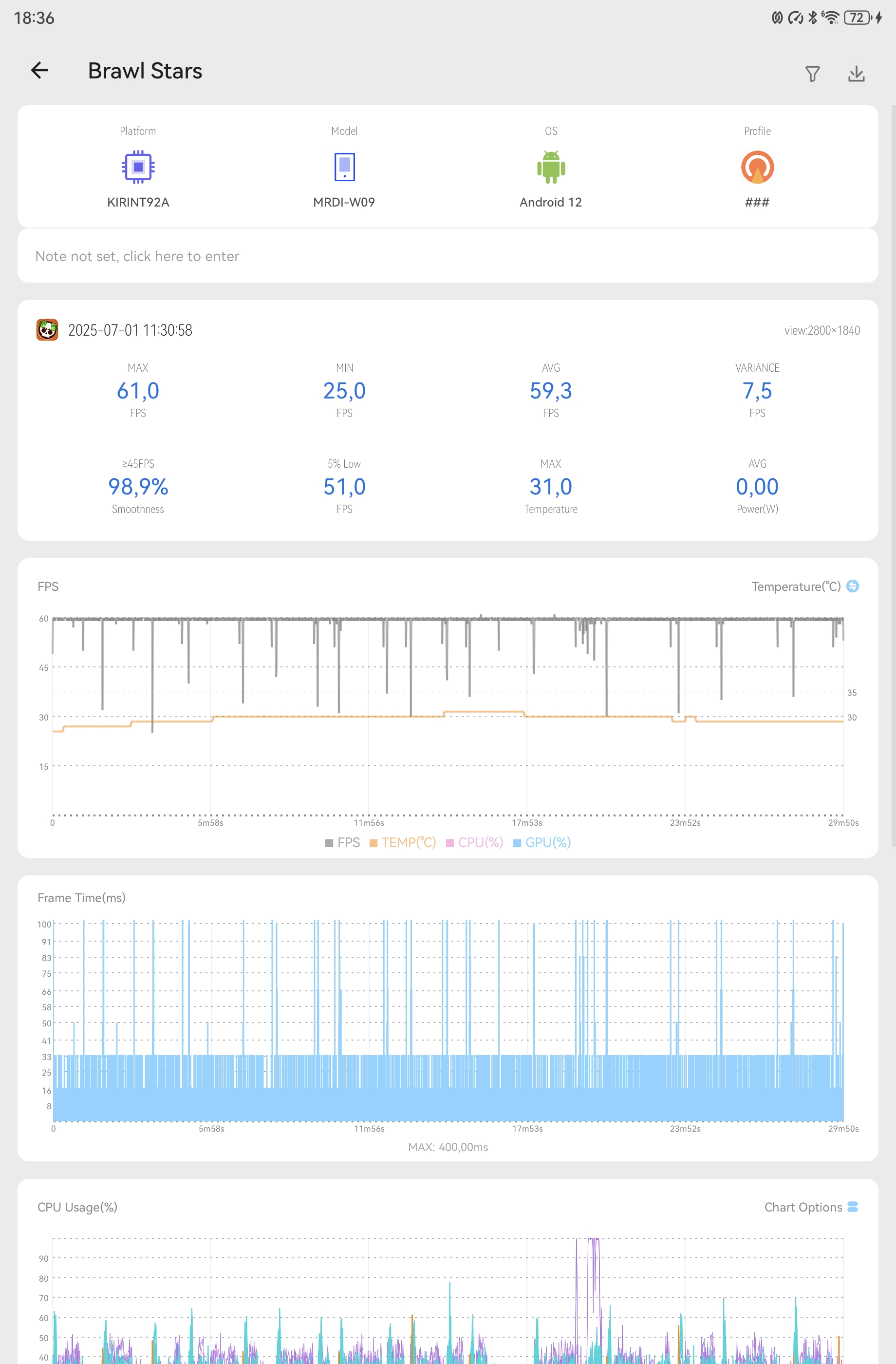896x1364 pixels.
Task: Tap the Android 12 robot icon
Action: tap(551, 167)
